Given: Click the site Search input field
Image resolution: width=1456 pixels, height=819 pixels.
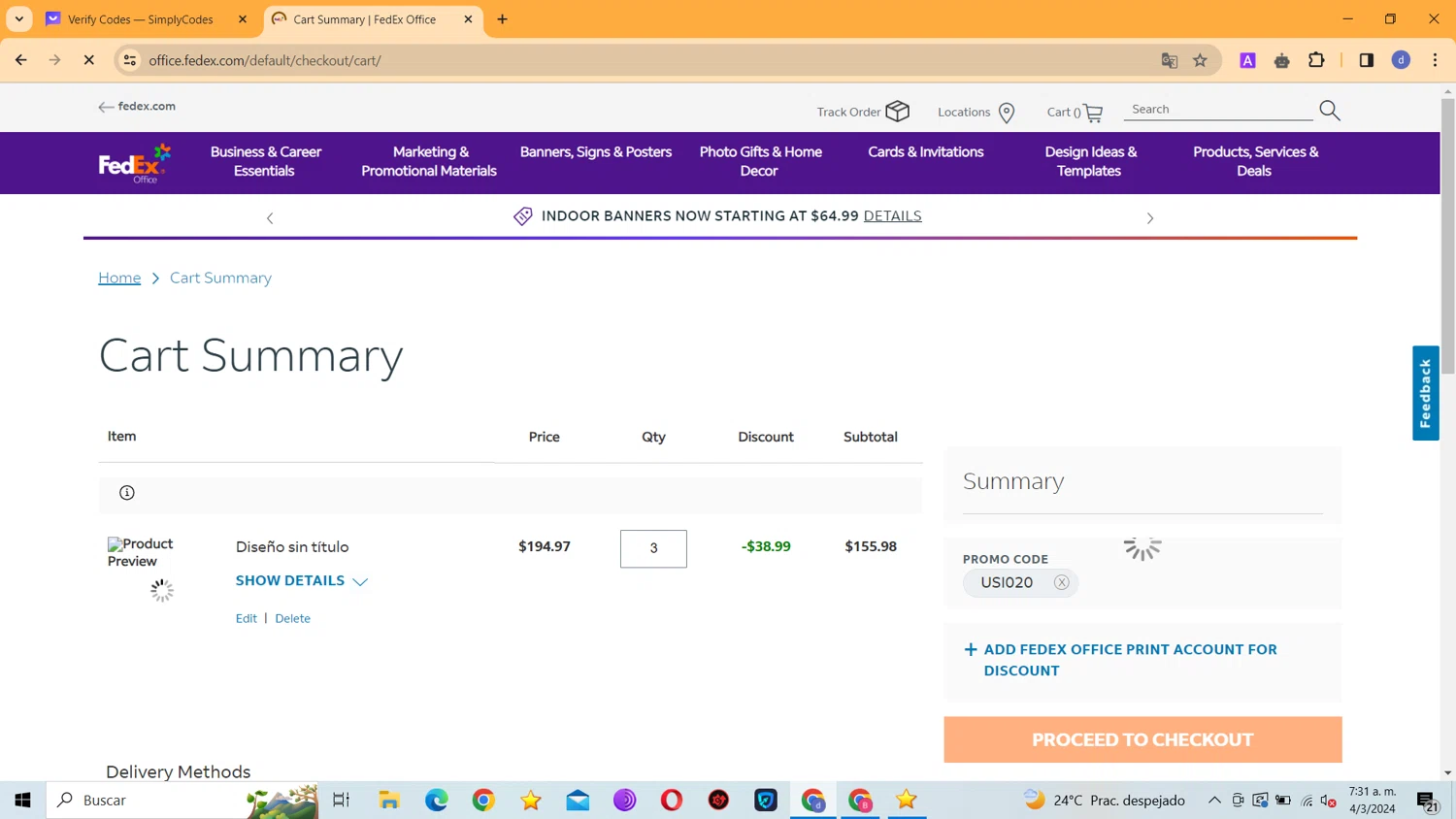Looking at the screenshot, I should click(x=1218, y=110).
